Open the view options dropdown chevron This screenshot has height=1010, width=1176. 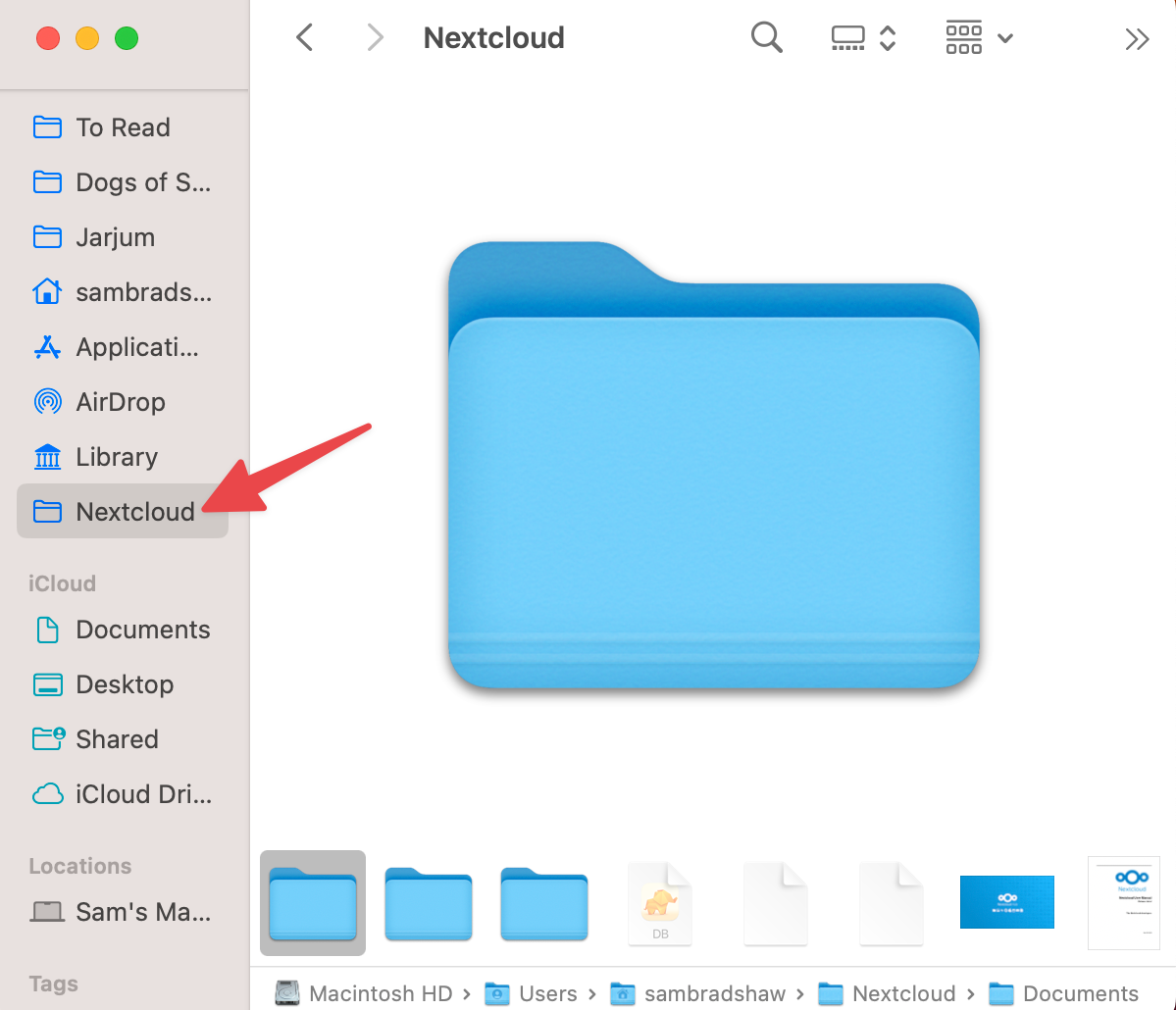[1005, 37]
